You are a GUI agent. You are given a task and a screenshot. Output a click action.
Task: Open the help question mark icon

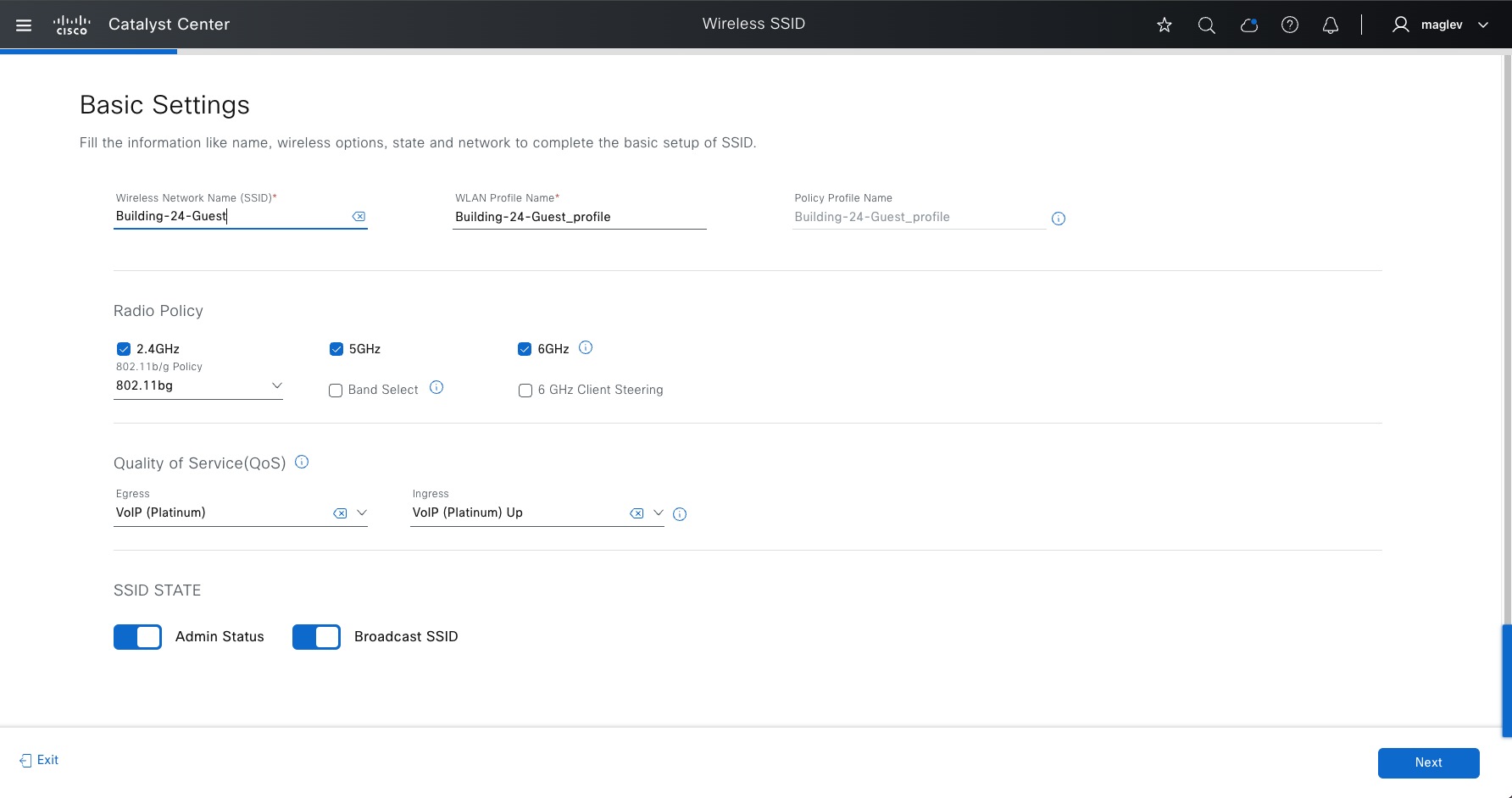[1290, 25]
